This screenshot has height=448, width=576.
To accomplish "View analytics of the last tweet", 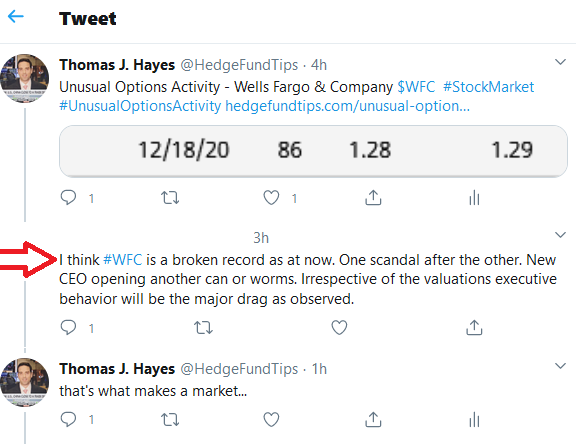I will (474, 419).
